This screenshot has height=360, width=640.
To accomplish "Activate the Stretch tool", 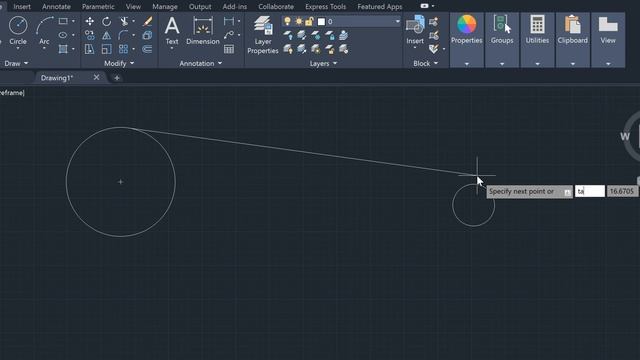I will pyautogui.click(x=90, y=49).
